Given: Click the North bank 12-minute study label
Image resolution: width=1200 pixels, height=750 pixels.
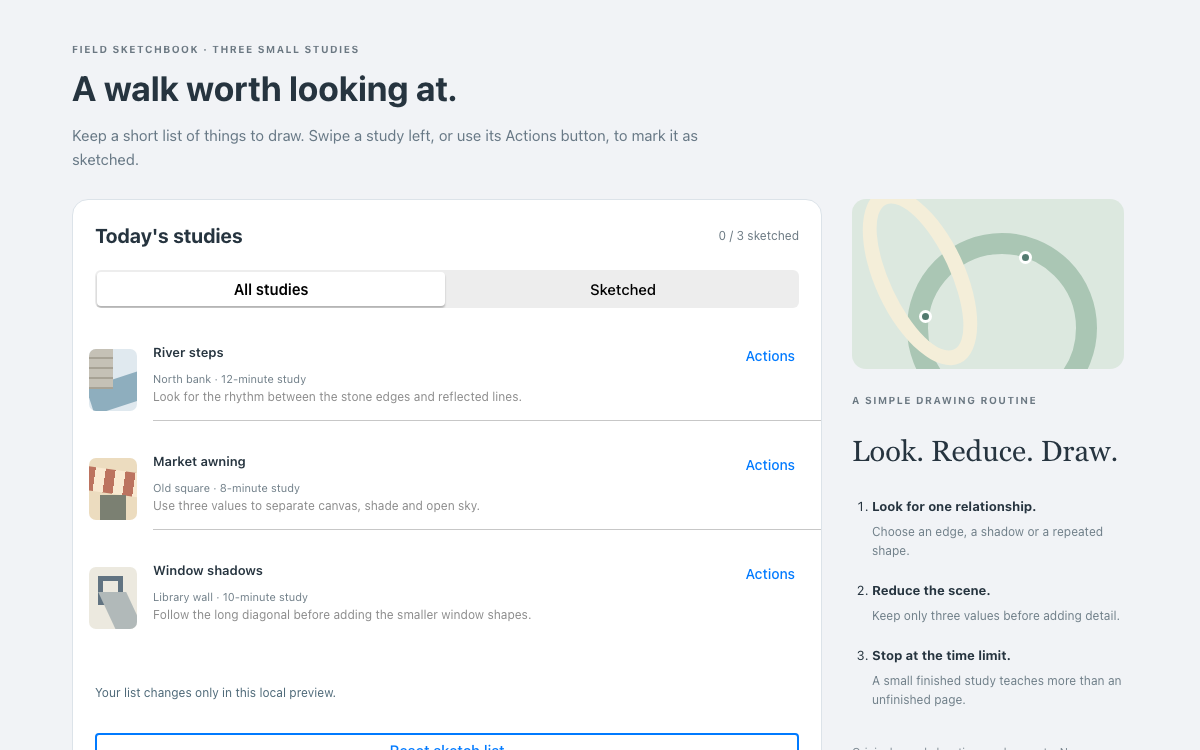Looking at the screenshot, I should 229,379.
